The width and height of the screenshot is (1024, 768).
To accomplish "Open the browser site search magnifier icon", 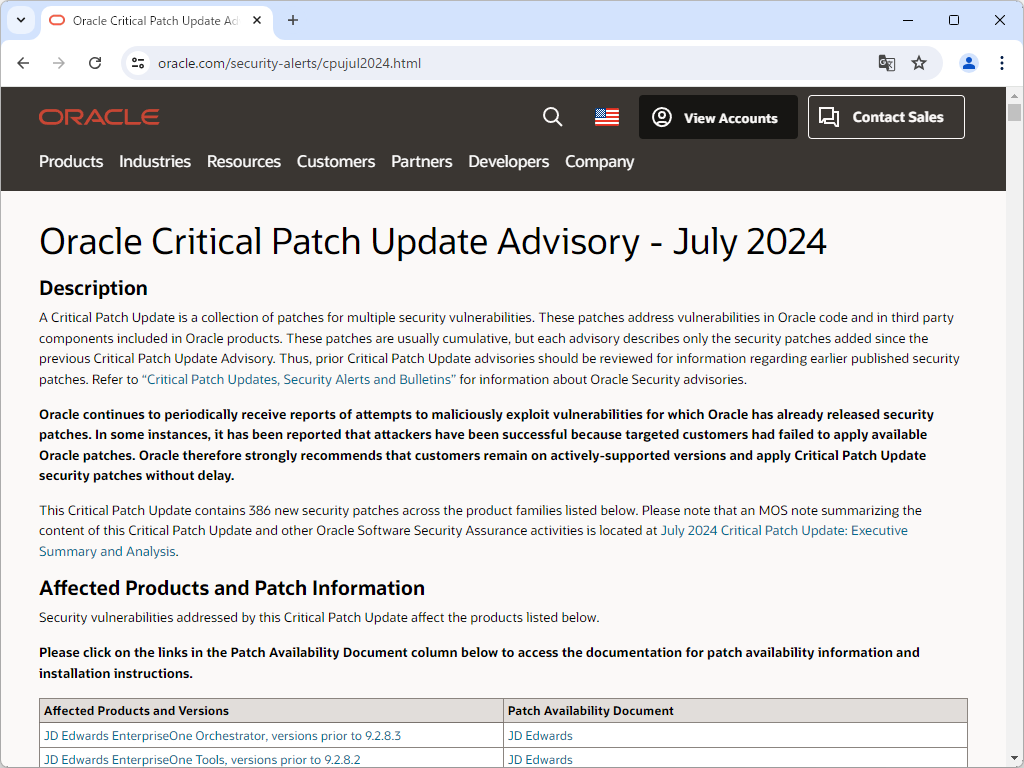I will [x=552, y=117].
